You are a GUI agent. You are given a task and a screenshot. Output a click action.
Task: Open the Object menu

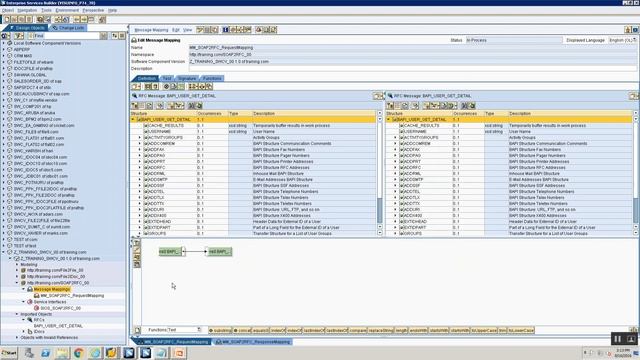click(8, 10)
